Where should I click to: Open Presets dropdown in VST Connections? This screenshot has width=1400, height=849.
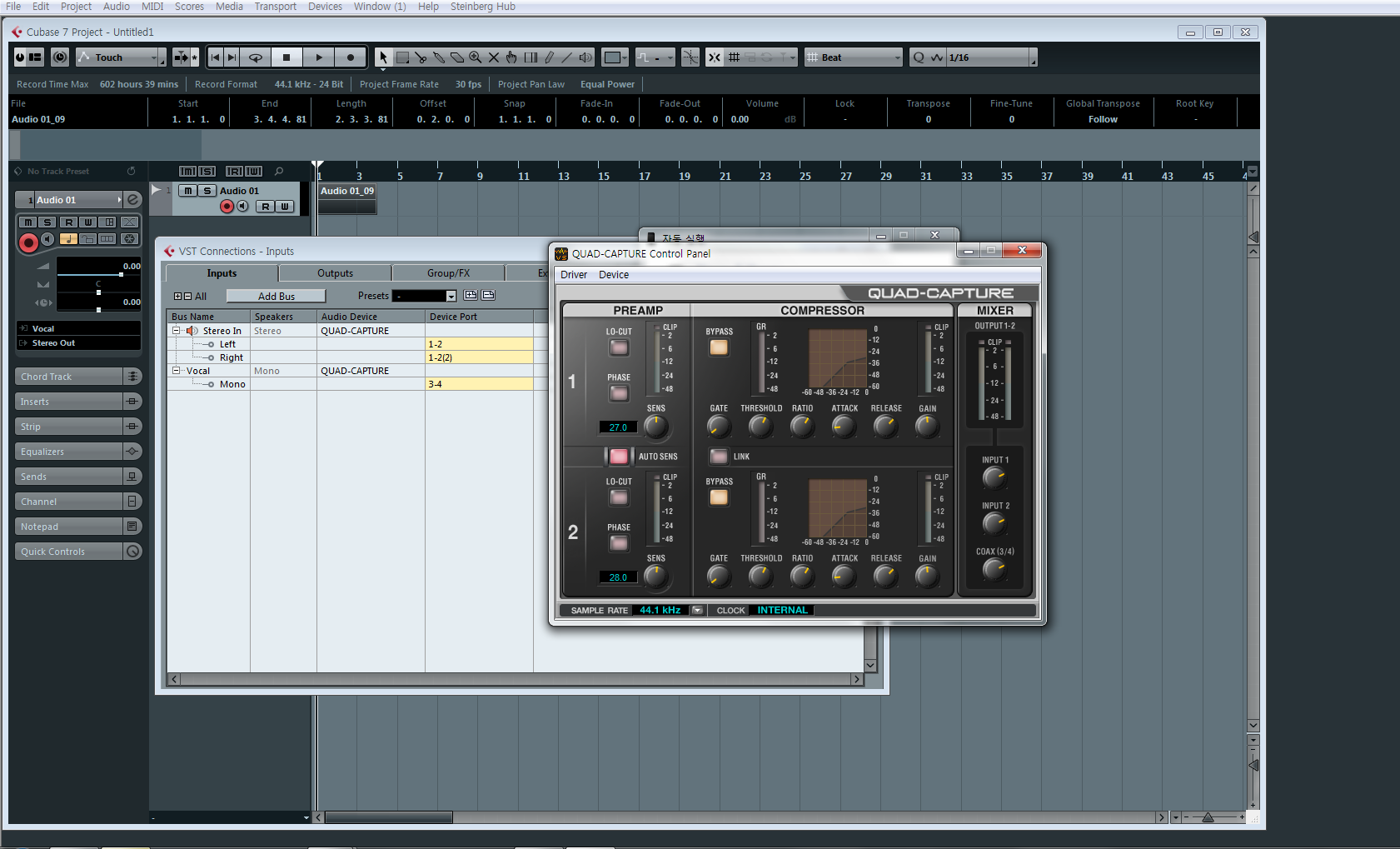tap(451, 296)
